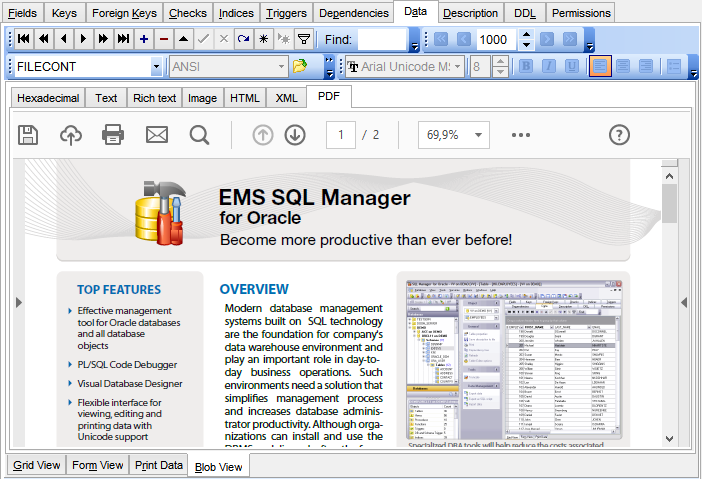Image resolution: width=702 pixels, height=479 pixels.
Task: Switch to Form View
Action: (98, 466)
